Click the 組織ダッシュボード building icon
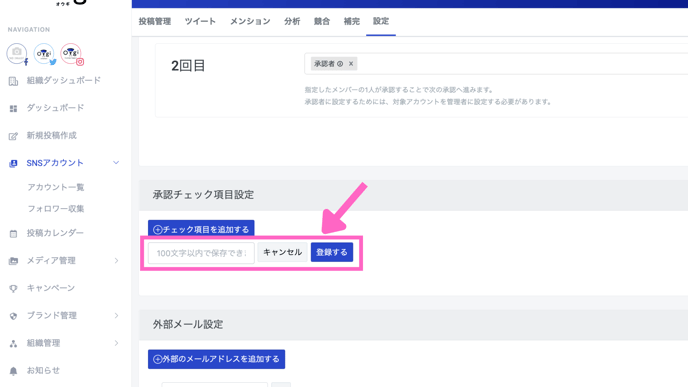This screenshot has width=688, height=387. pyautogui.click(x=13, y=81)
